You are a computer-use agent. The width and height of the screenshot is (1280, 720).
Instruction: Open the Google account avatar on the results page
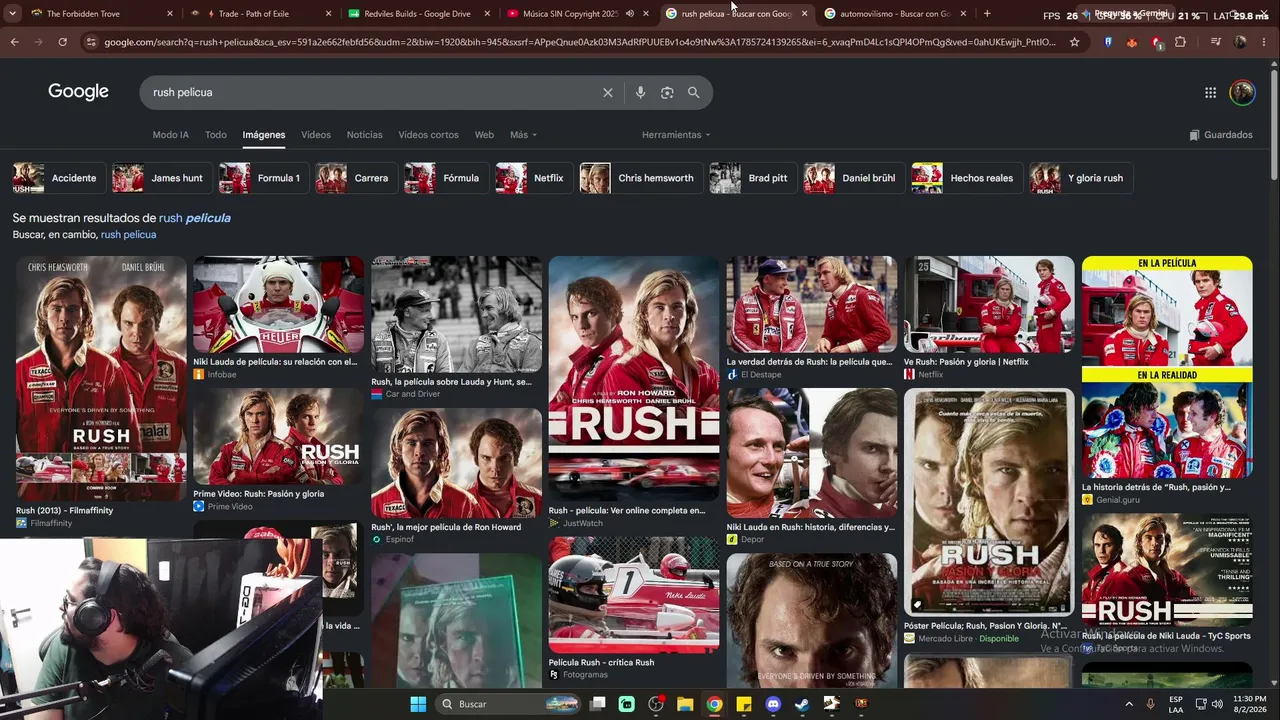click(x=1242, y=92)
